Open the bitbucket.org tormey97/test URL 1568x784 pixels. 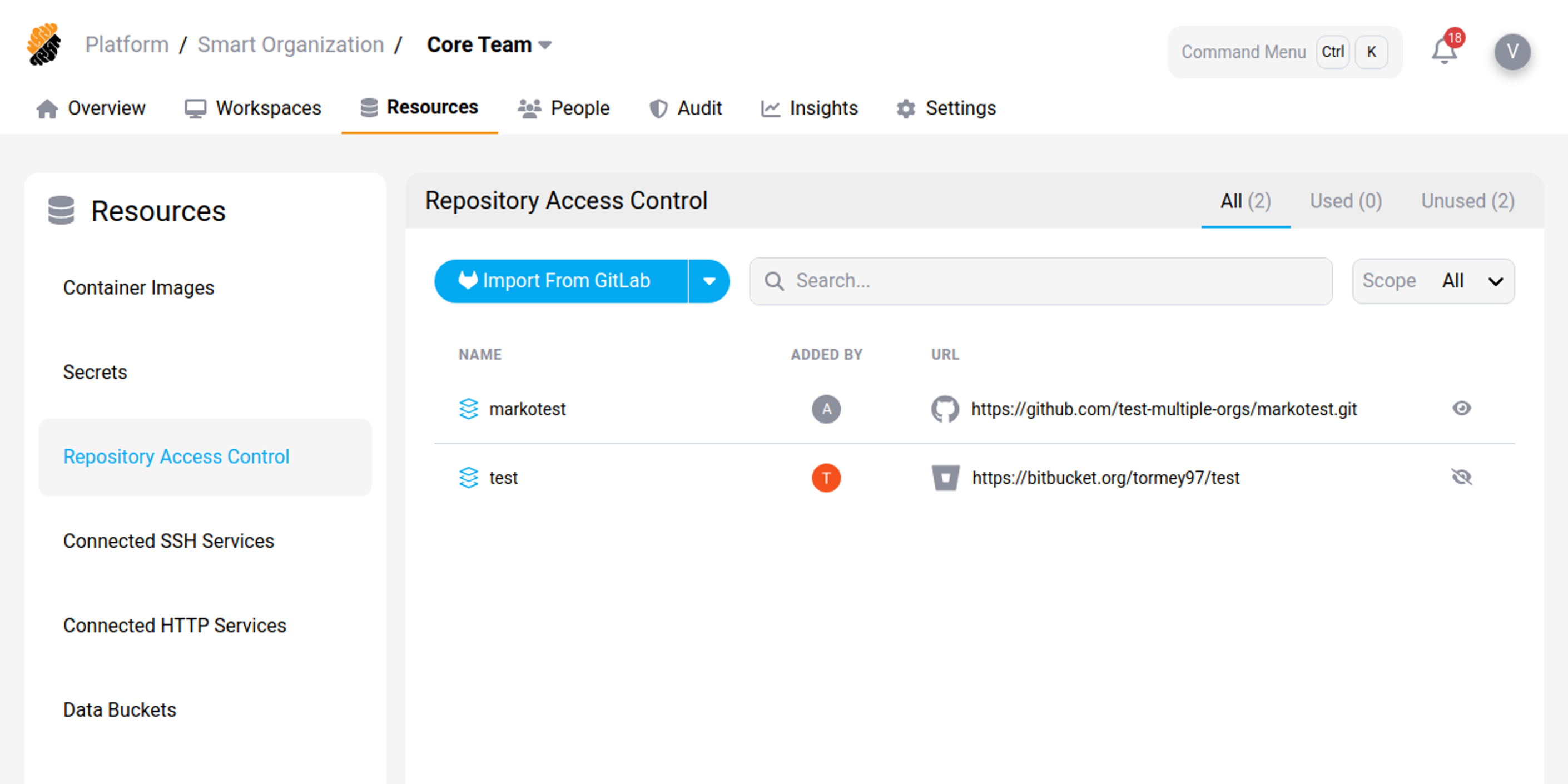click(x=1105, y=478)
